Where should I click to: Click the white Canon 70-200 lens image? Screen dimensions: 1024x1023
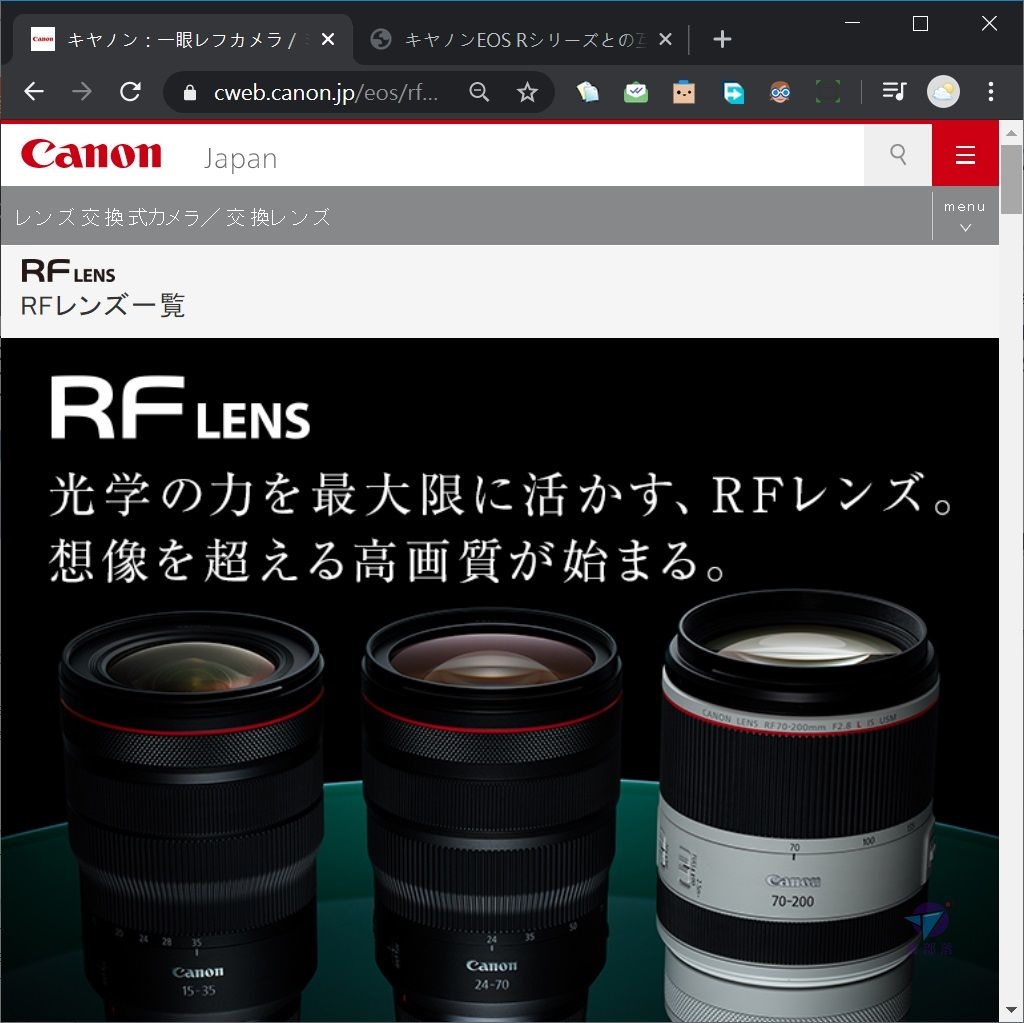798,807
